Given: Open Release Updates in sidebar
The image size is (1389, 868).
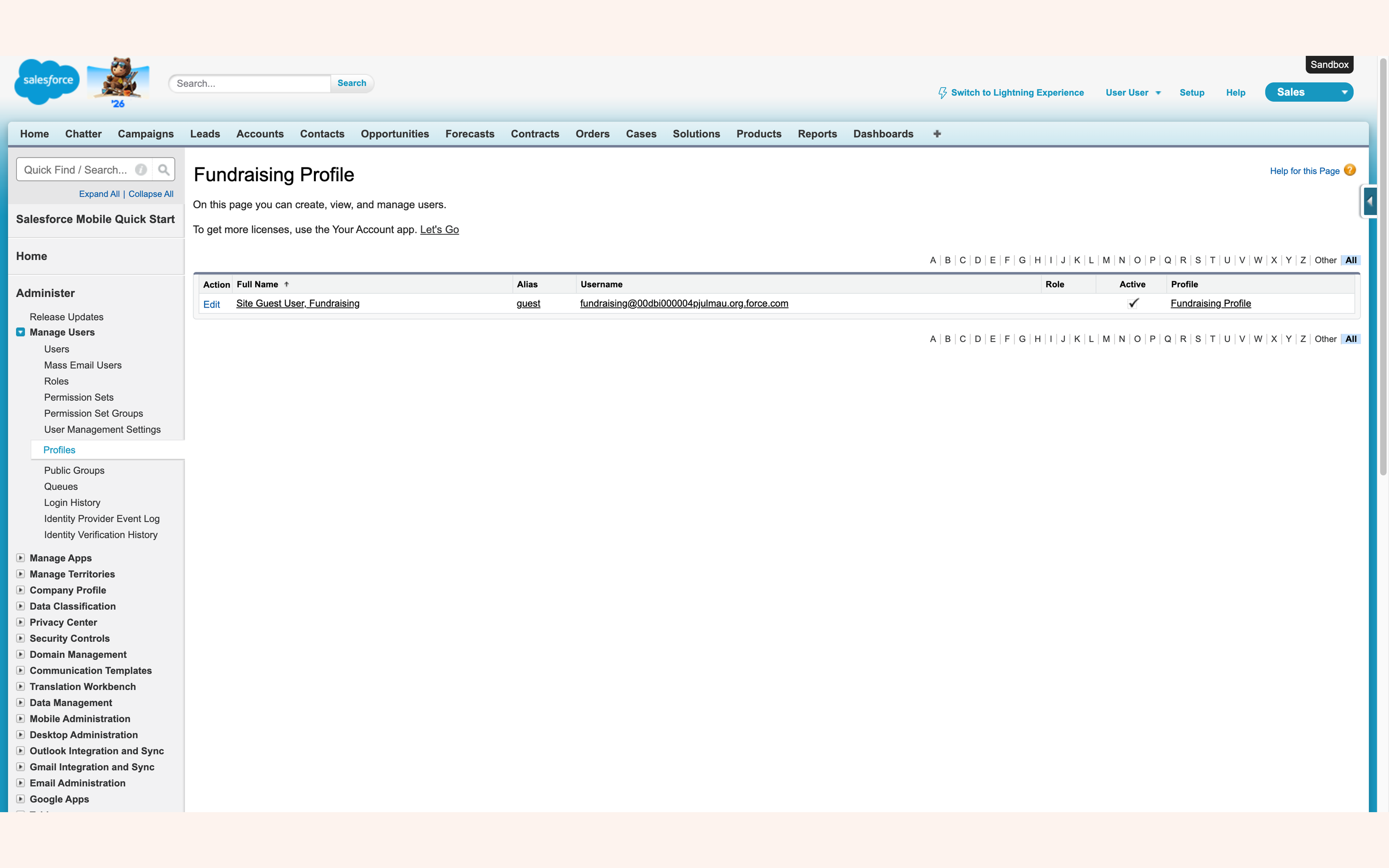Looking at the screenshot, I should coord(67,317).
